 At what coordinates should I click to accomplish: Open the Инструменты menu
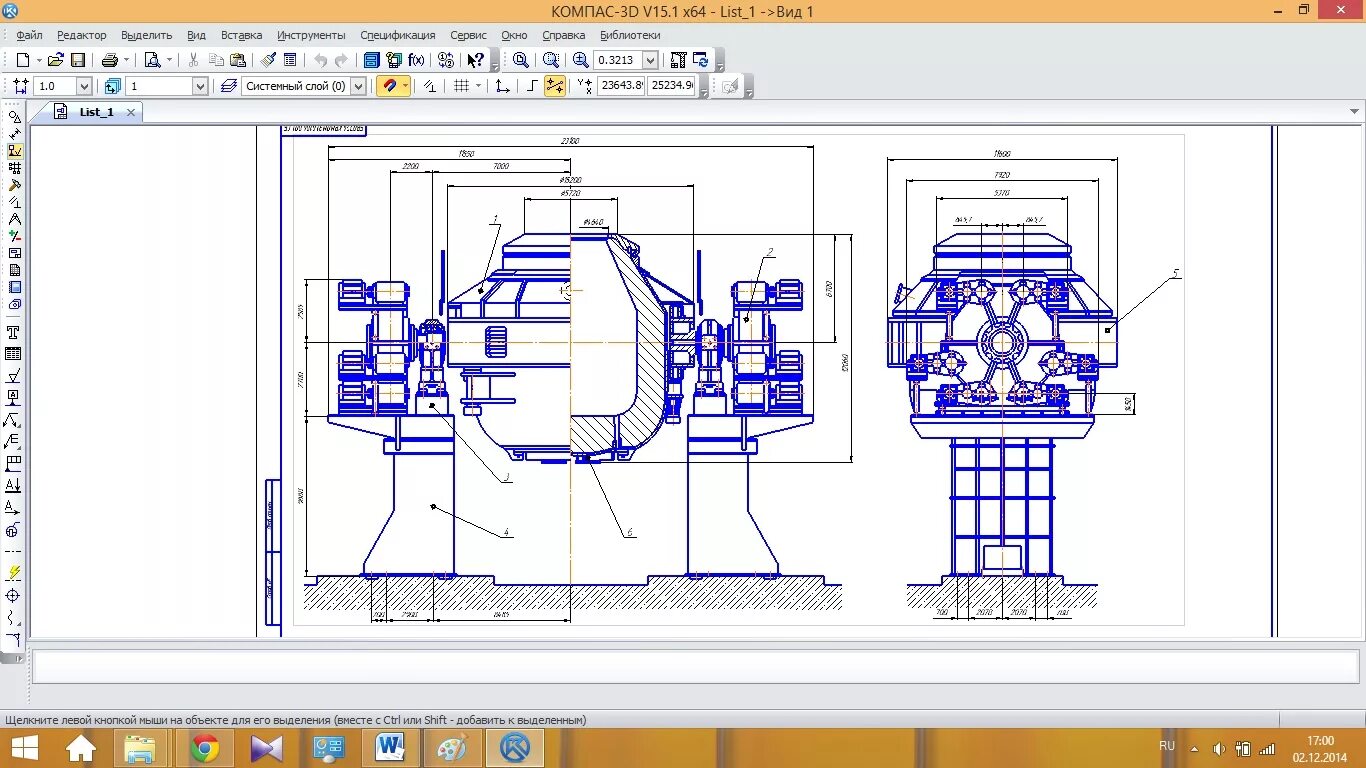click(311, 35)
